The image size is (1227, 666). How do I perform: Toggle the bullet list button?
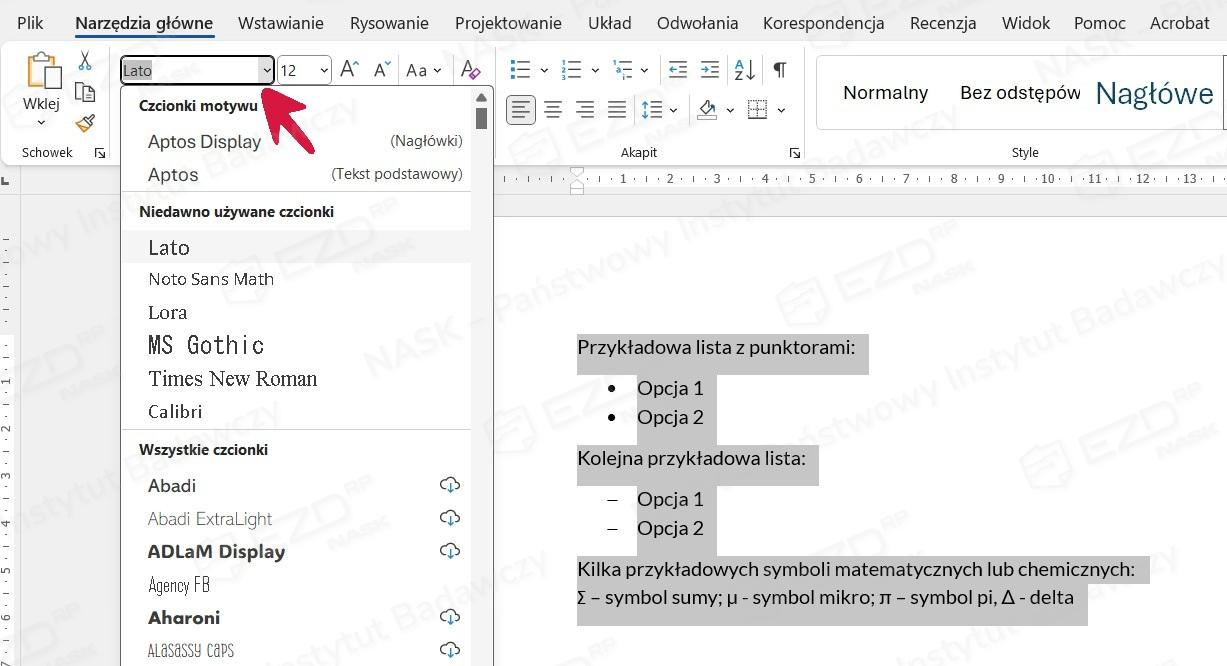tap(520, 70)
